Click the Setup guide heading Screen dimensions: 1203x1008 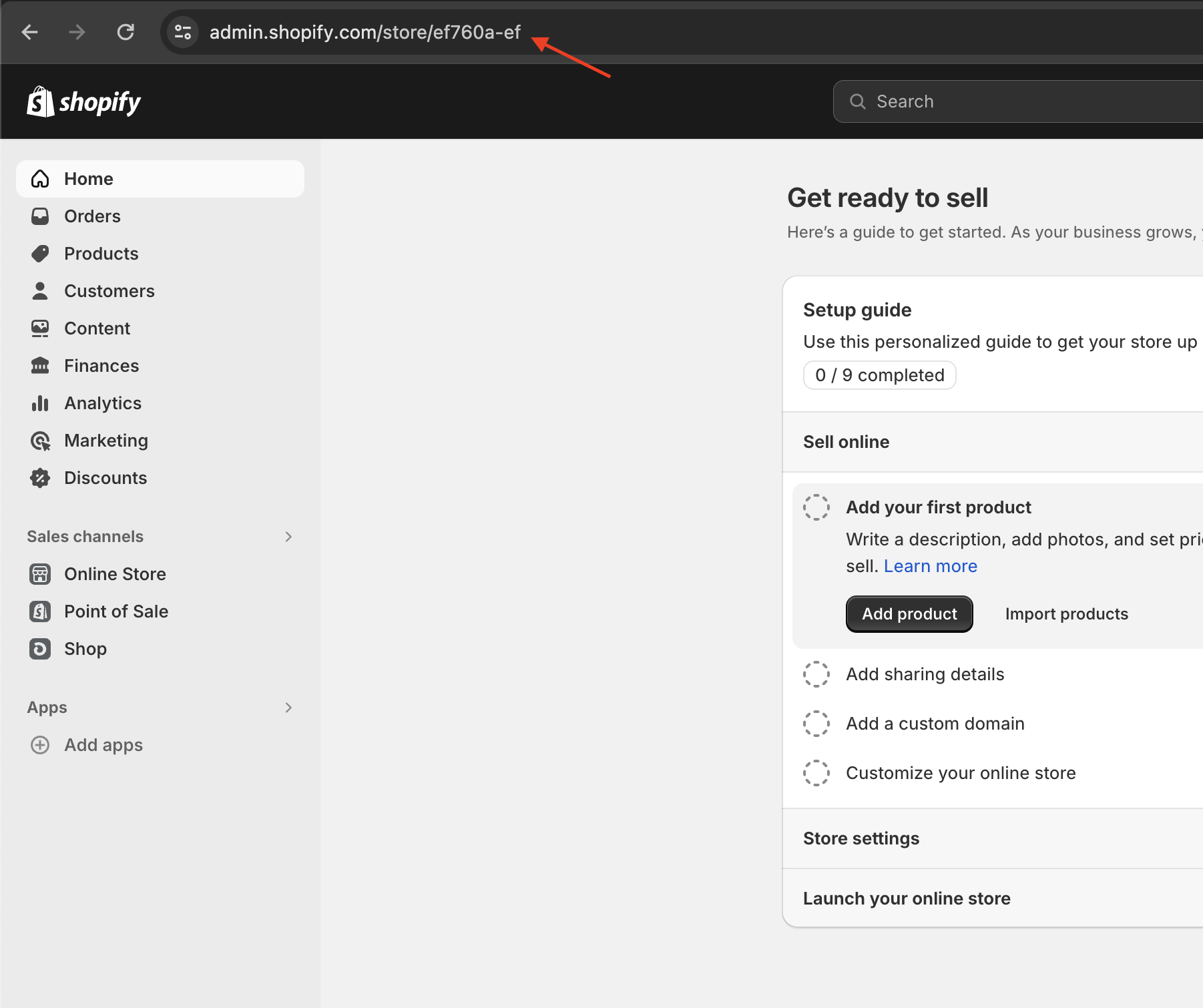pos(857,310)
